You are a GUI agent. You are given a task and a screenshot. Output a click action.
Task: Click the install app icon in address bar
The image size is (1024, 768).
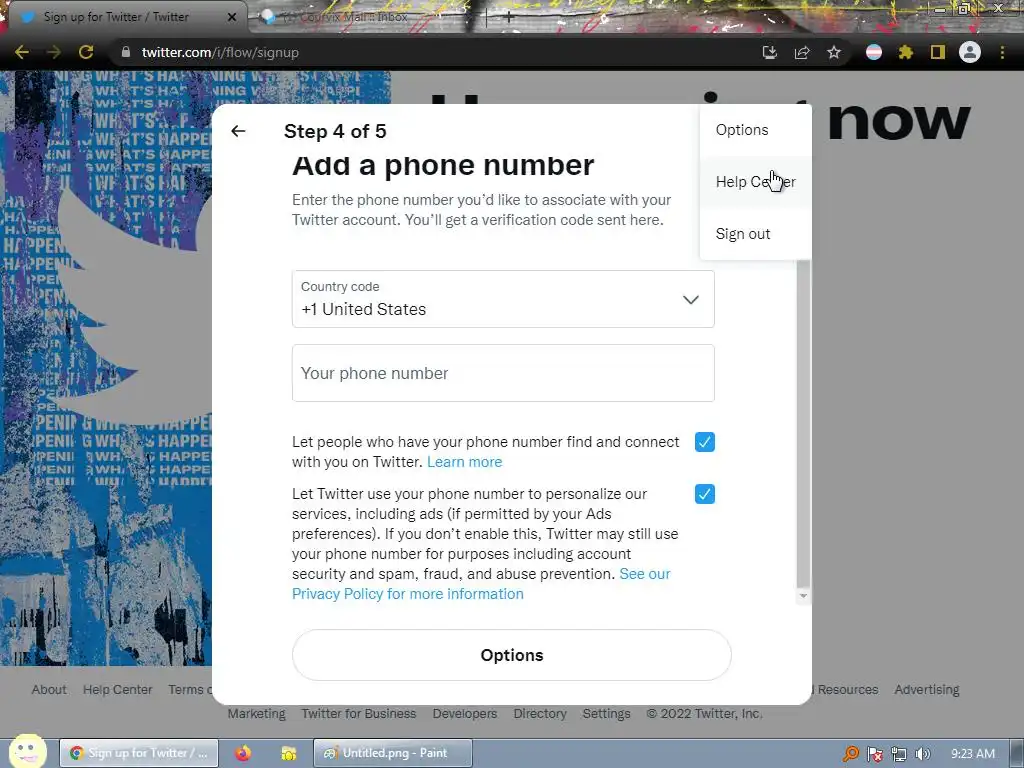coord(770,52)
